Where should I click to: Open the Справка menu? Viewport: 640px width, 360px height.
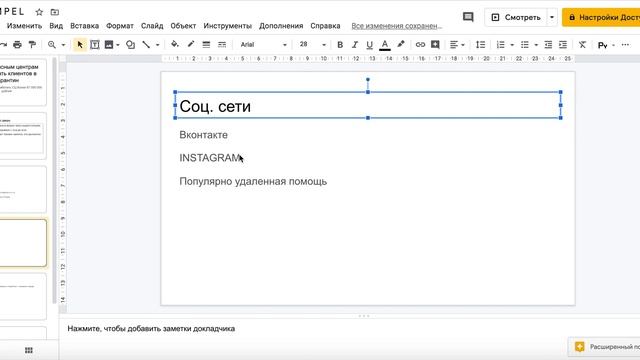(325, 26)
